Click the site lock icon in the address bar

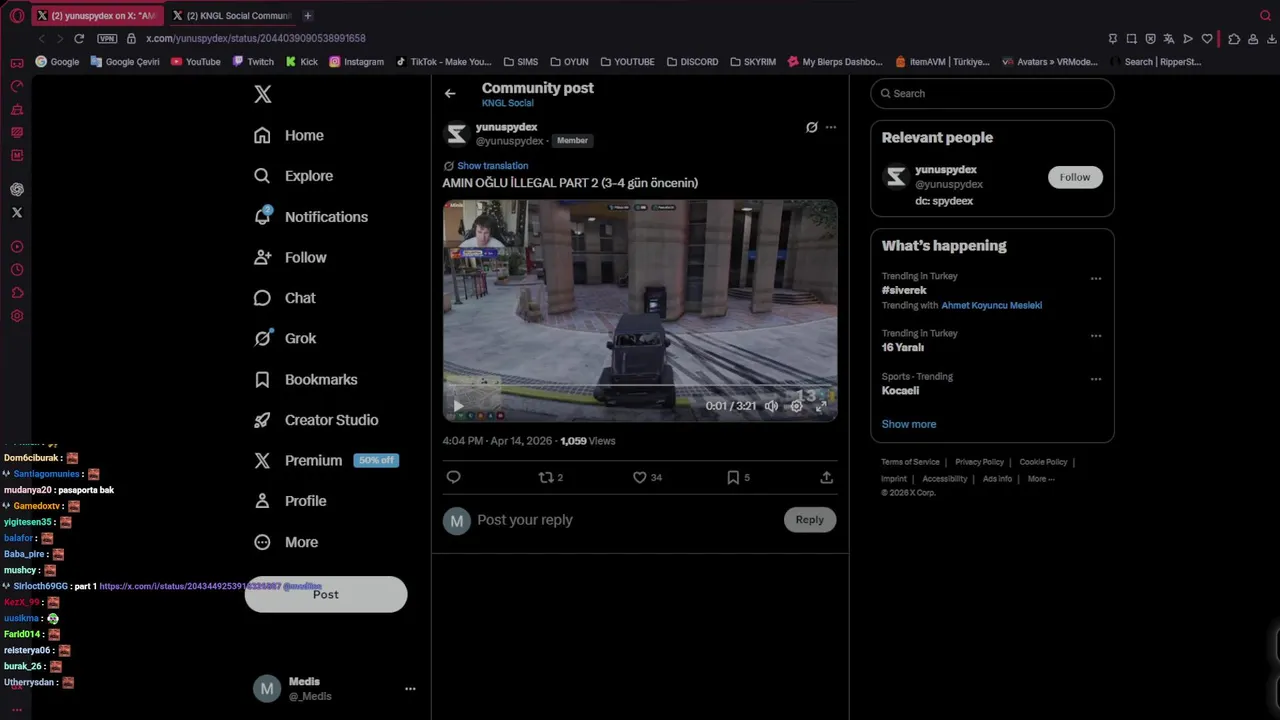tap(131, 38)
